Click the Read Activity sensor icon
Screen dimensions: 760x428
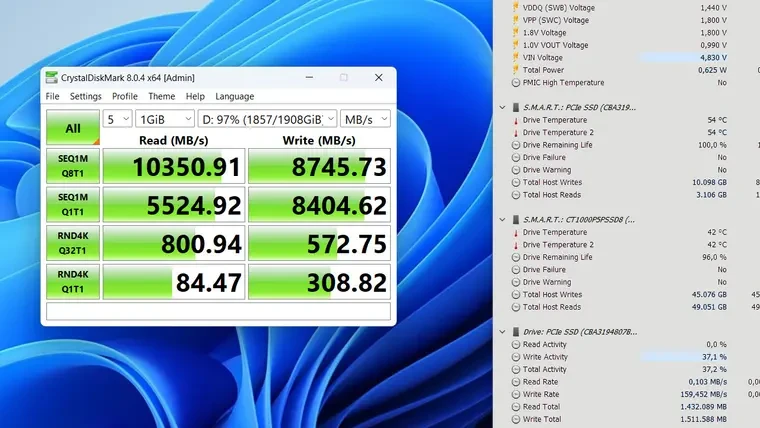(516, 345)
